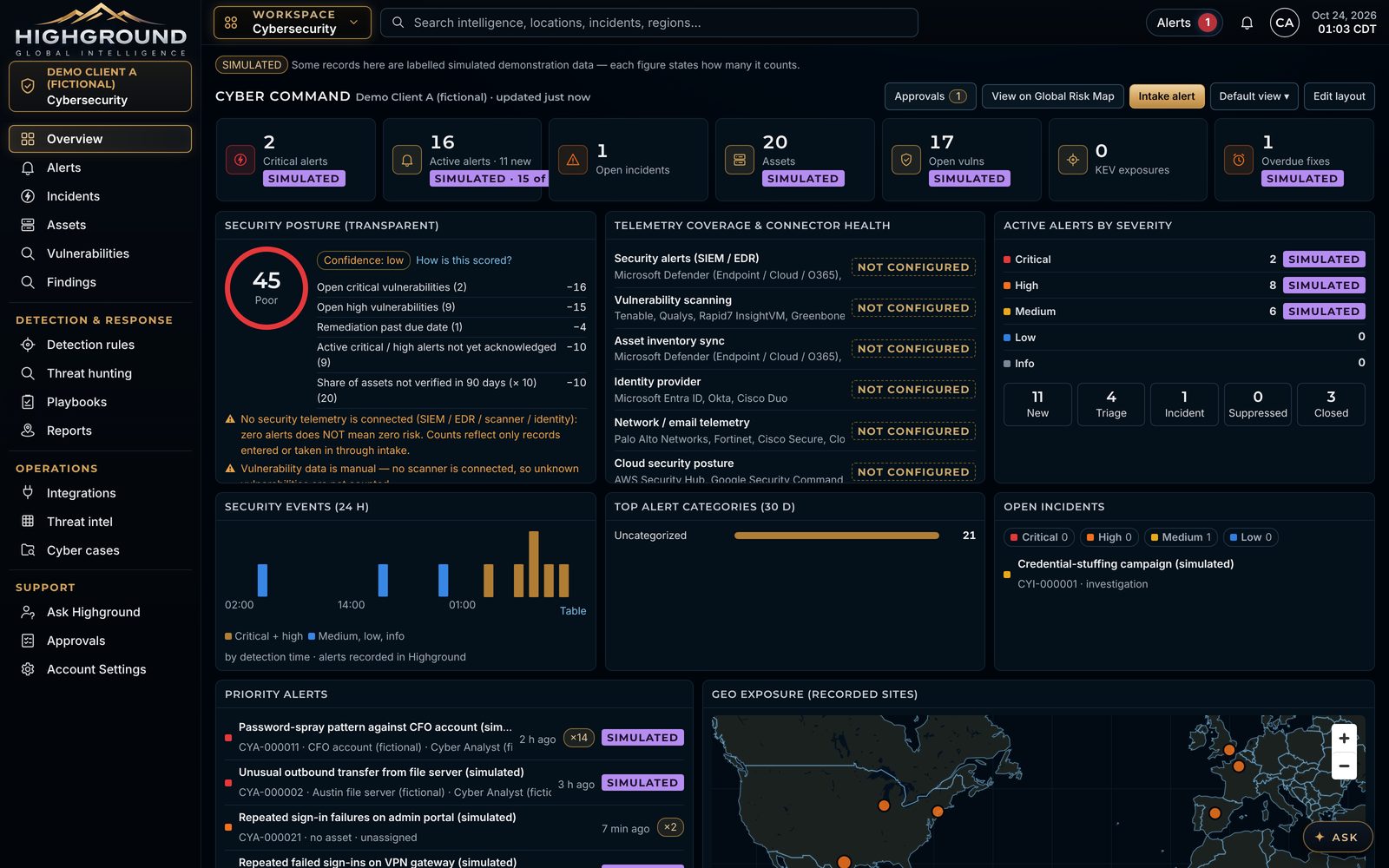Open the Default view dropdown

tap(1254, 96)
